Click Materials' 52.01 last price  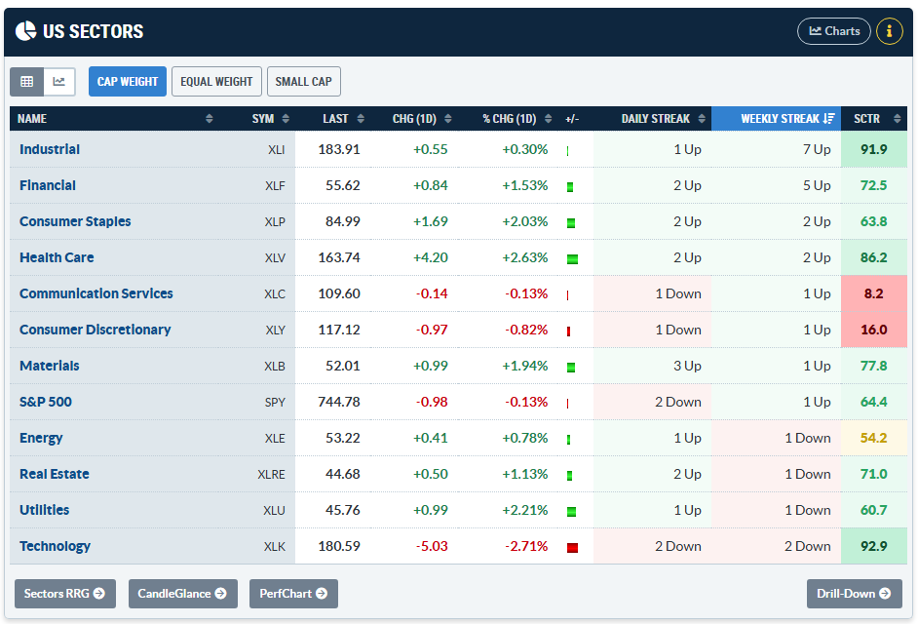(x=342, y=366)
